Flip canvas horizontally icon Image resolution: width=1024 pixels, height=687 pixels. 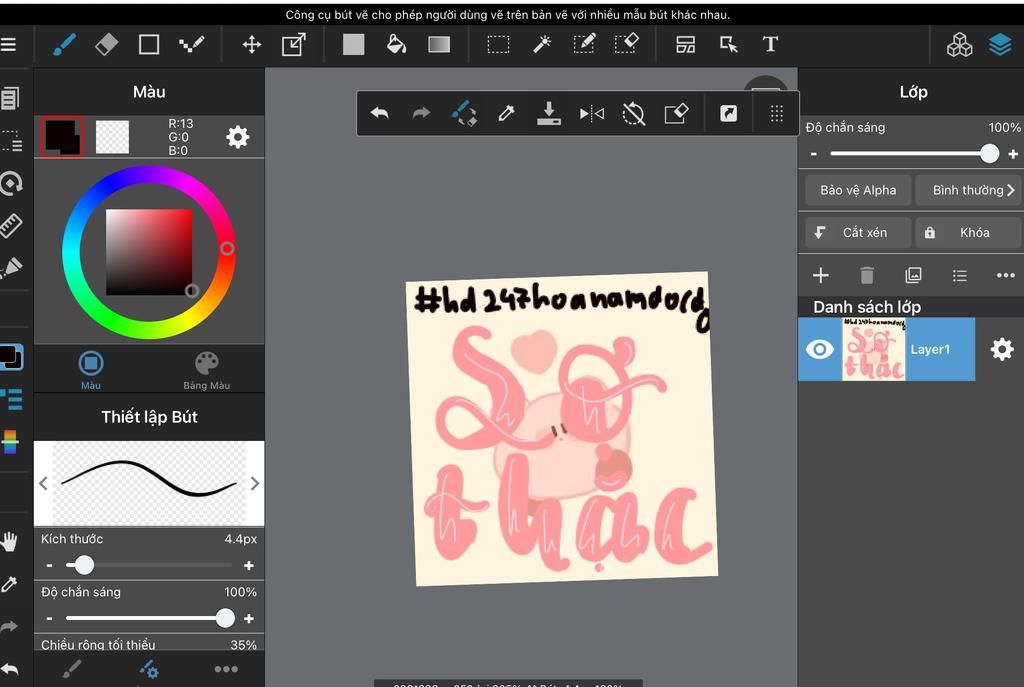[592, 114]
